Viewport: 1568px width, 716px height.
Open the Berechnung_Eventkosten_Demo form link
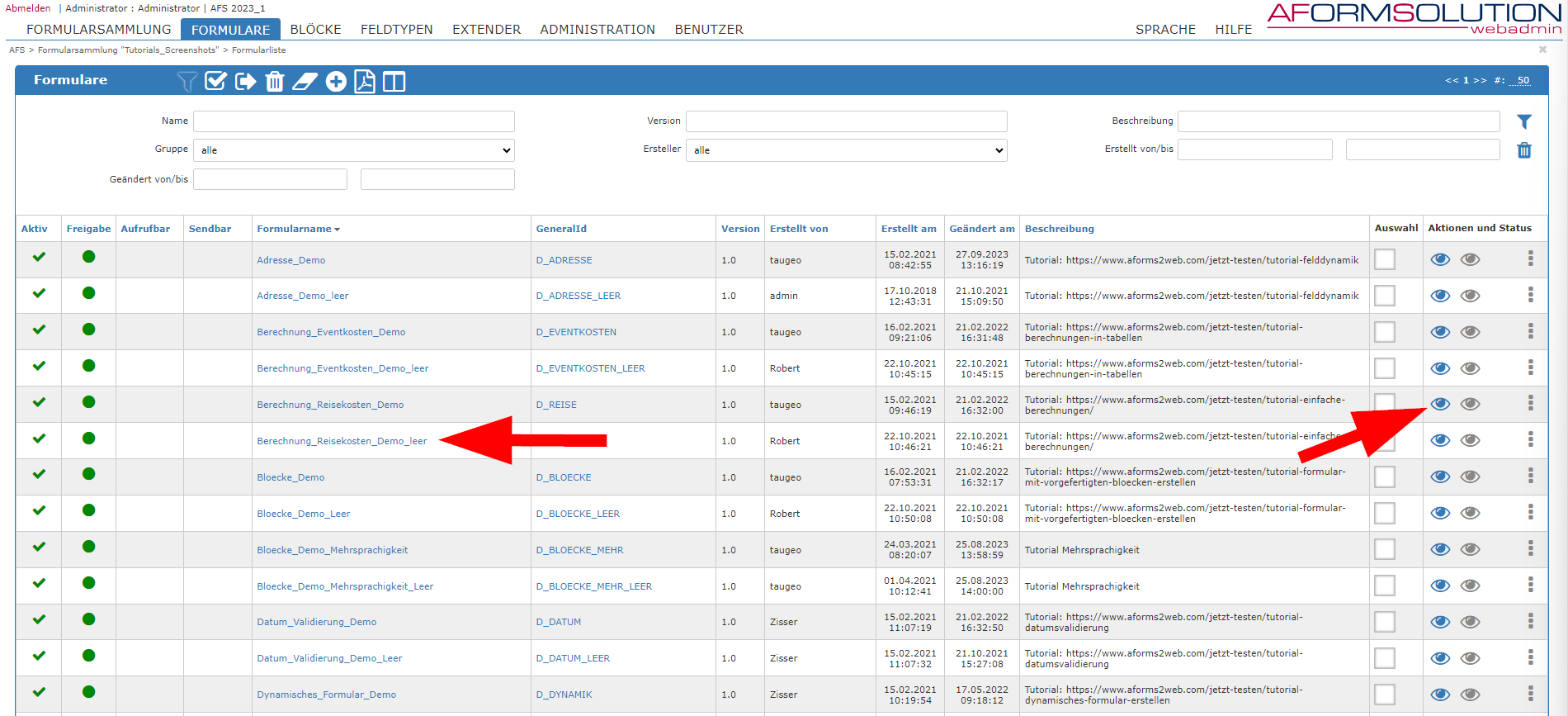tap(331, 332)
